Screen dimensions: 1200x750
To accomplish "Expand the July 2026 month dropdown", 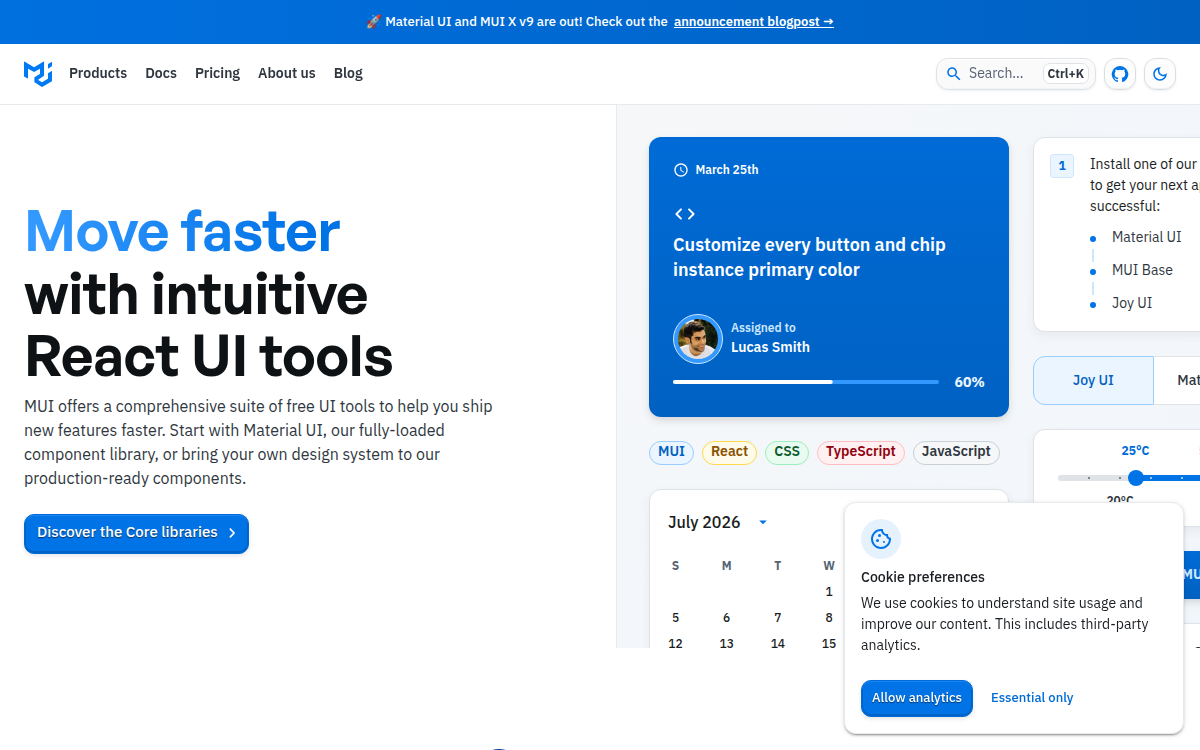I will click(763, 522).
